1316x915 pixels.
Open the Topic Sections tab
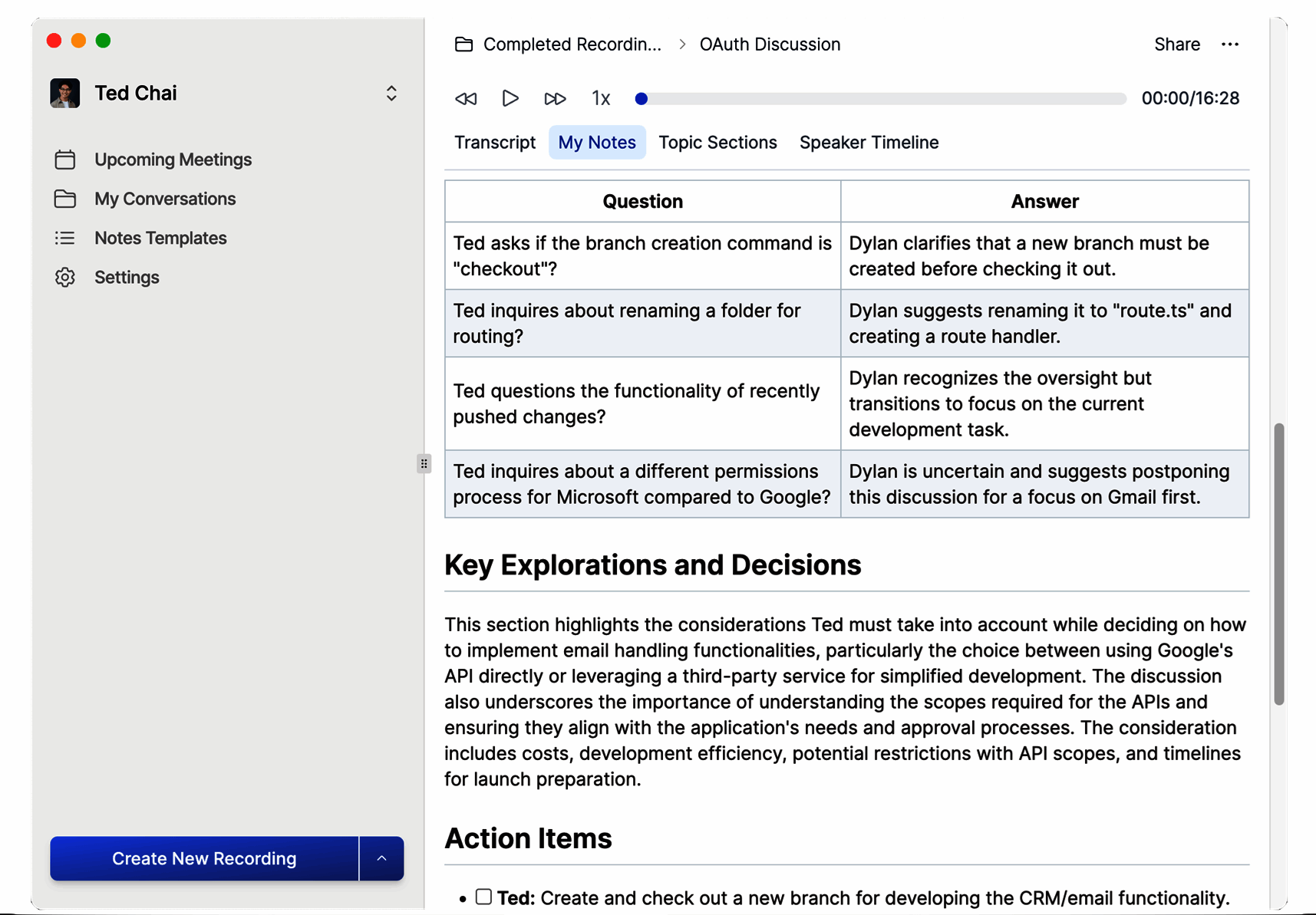[x=717, y=143]
